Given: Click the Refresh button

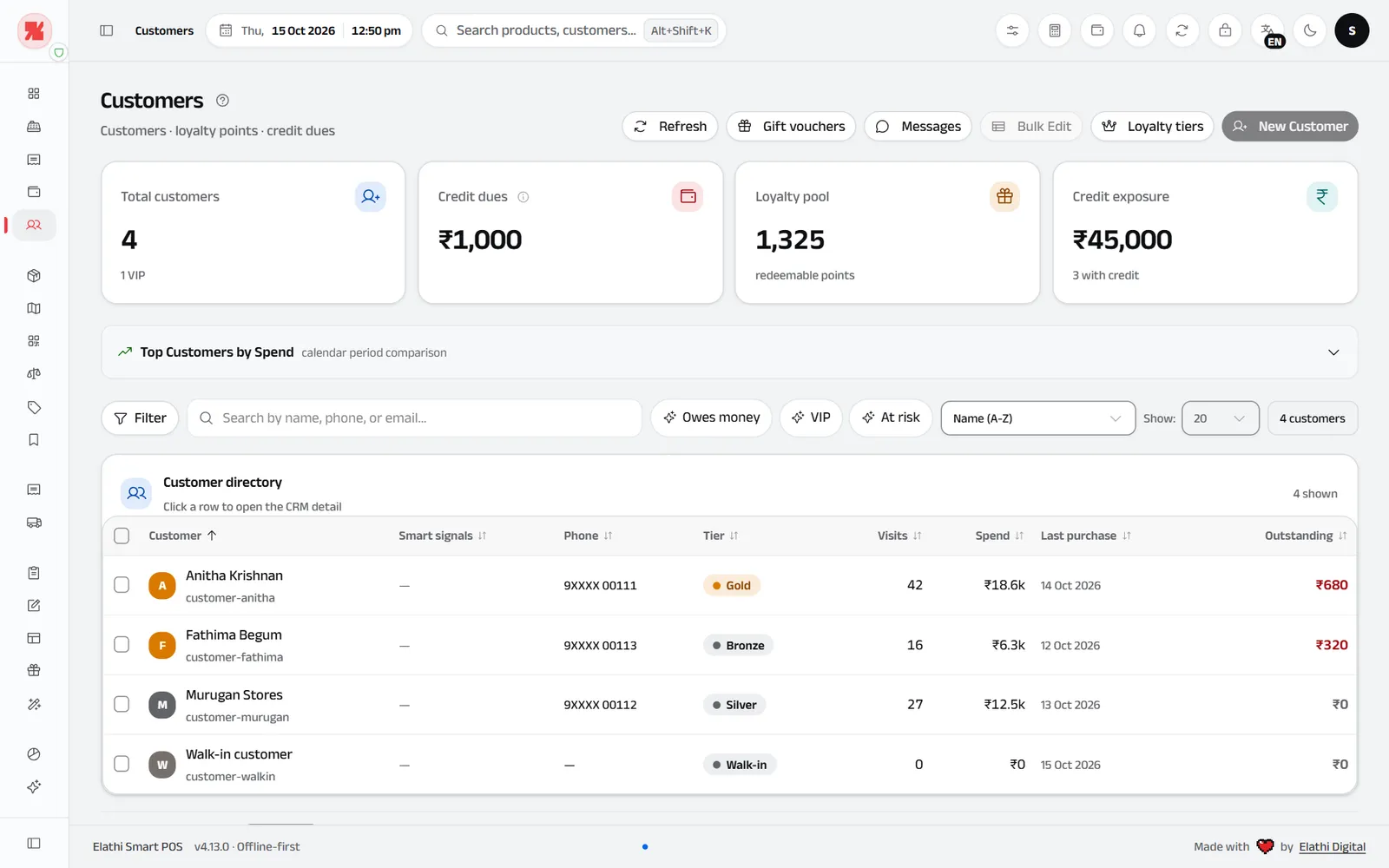Looking at the screenshot, I should [x=670, y=127].
